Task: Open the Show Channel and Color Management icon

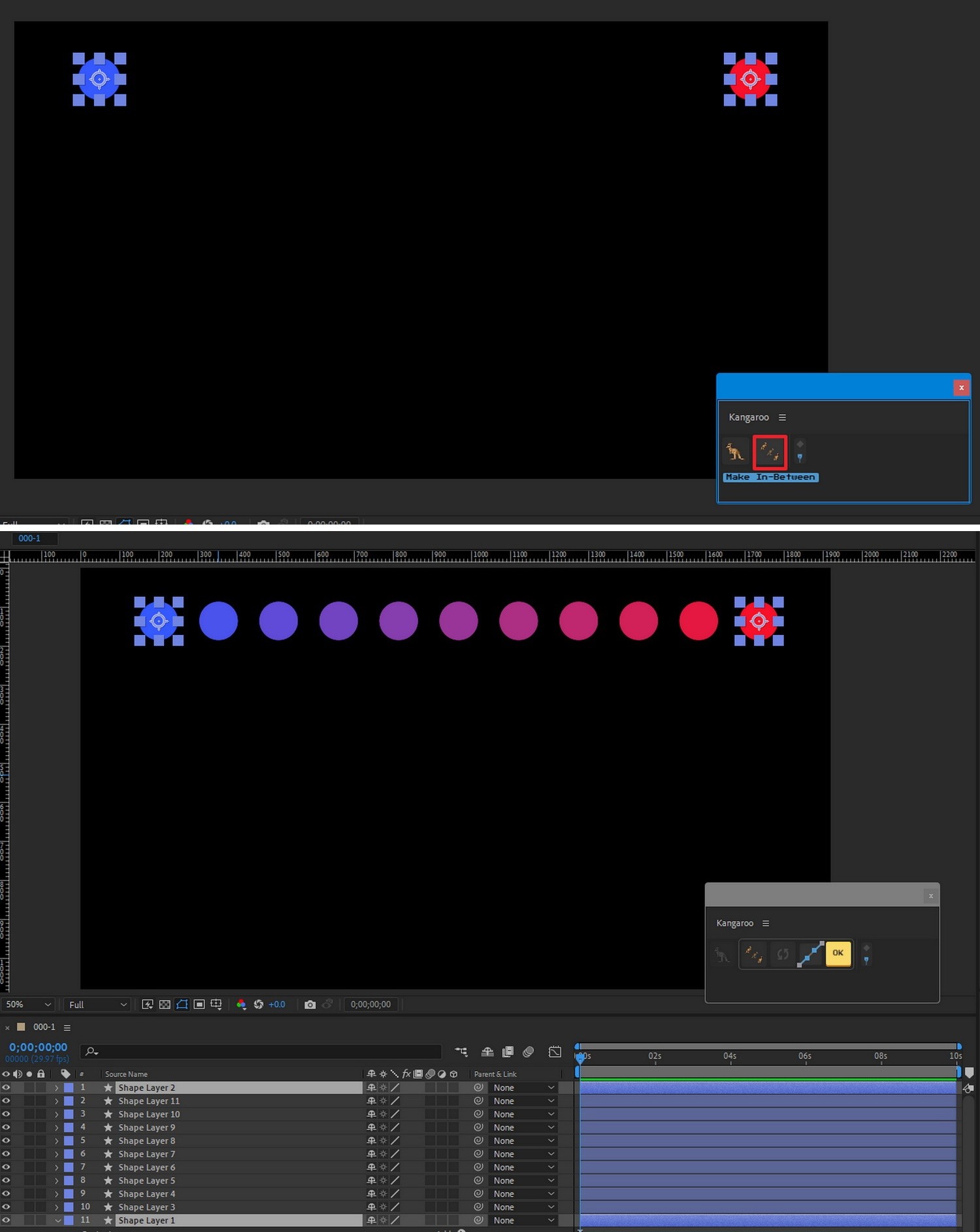Action: [241, 1004]
